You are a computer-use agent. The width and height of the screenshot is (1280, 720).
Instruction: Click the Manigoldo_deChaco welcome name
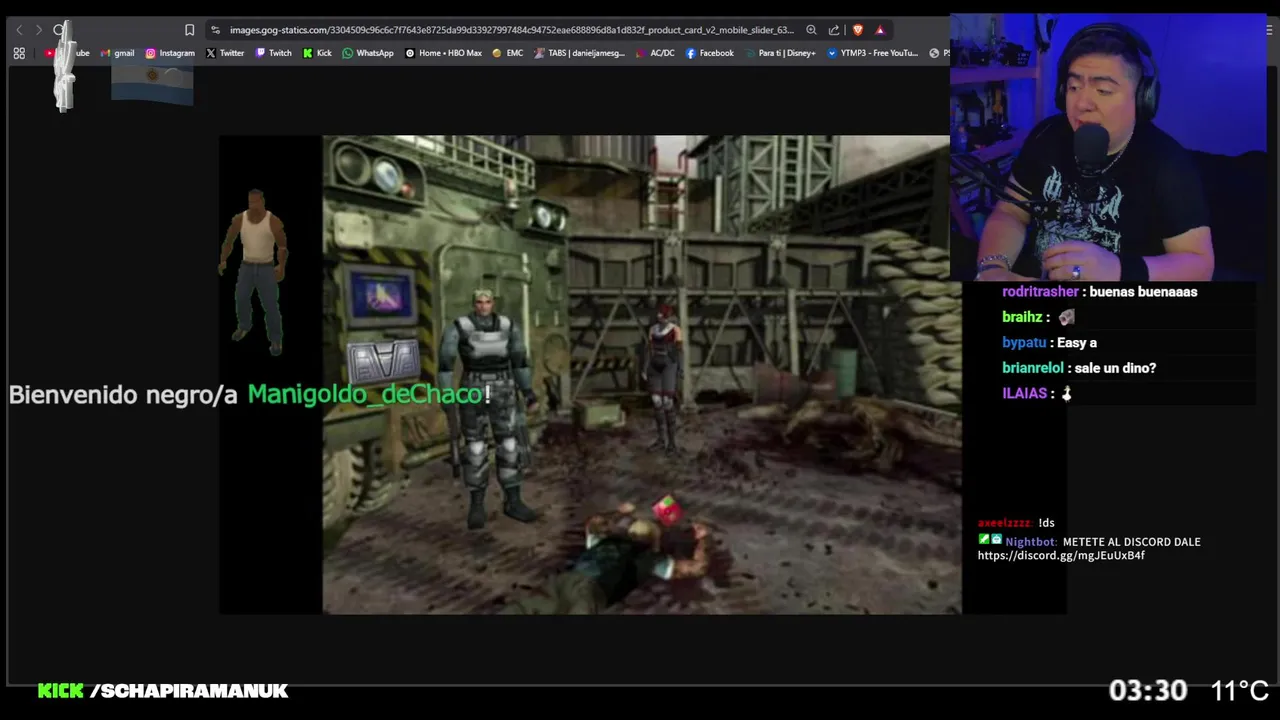tap(365, 394)
